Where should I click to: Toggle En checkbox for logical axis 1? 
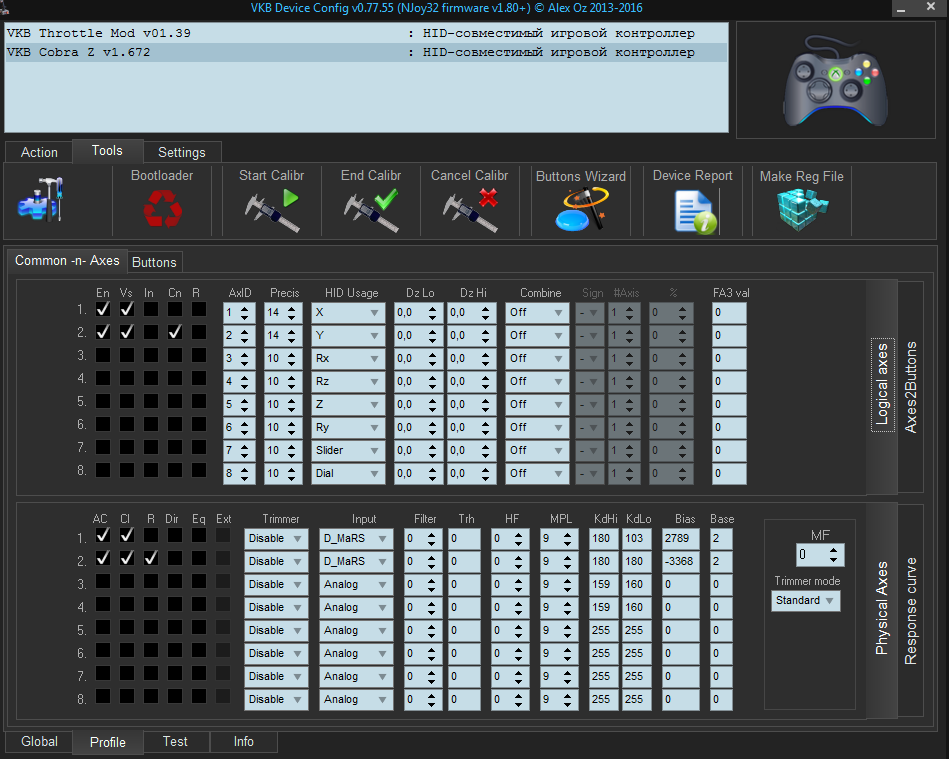click(x=103, y=309)
